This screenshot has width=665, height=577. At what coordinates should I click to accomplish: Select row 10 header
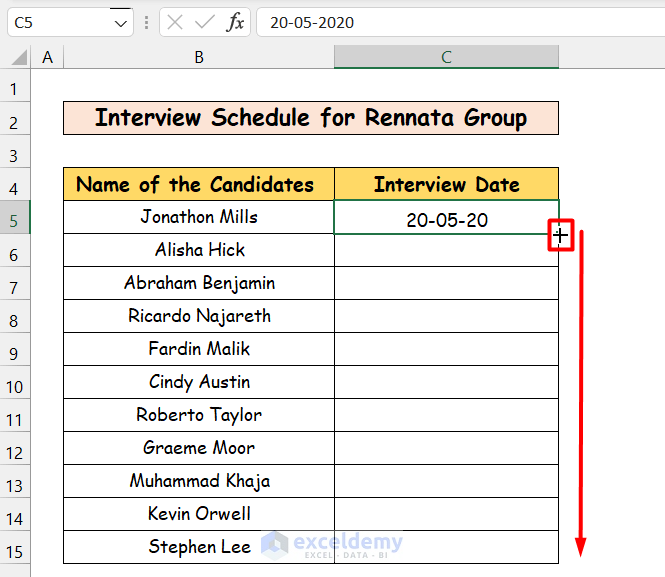[14, 383]
